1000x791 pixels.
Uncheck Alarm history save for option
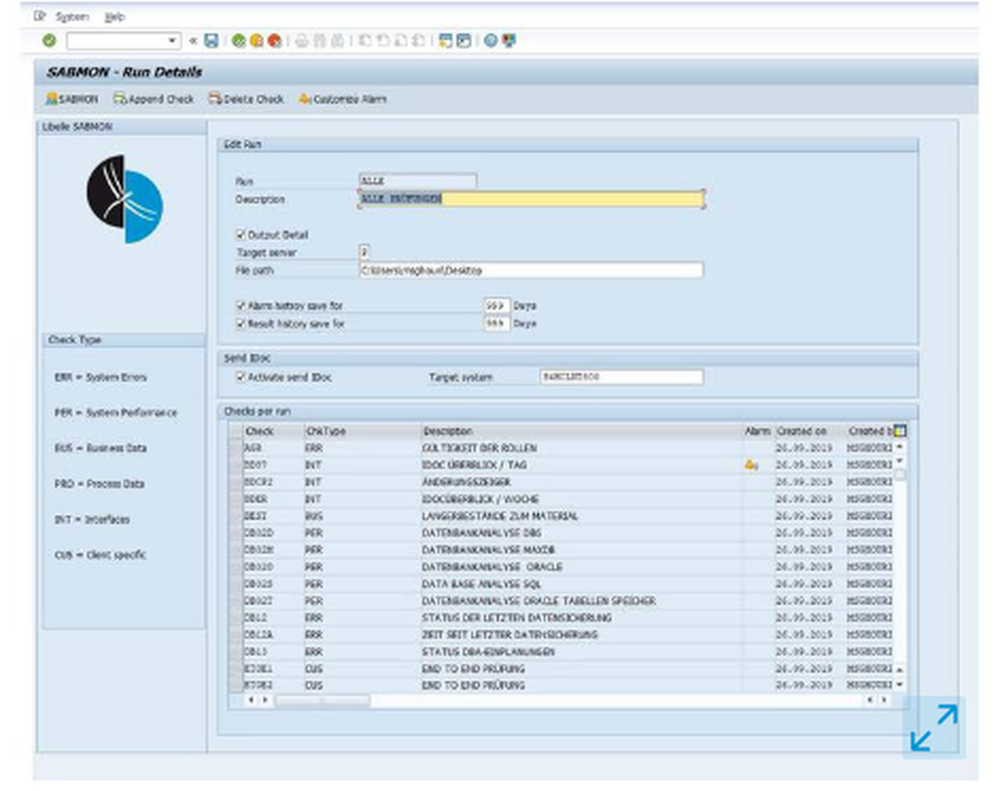pyautogui.click(x=240, y=306)
